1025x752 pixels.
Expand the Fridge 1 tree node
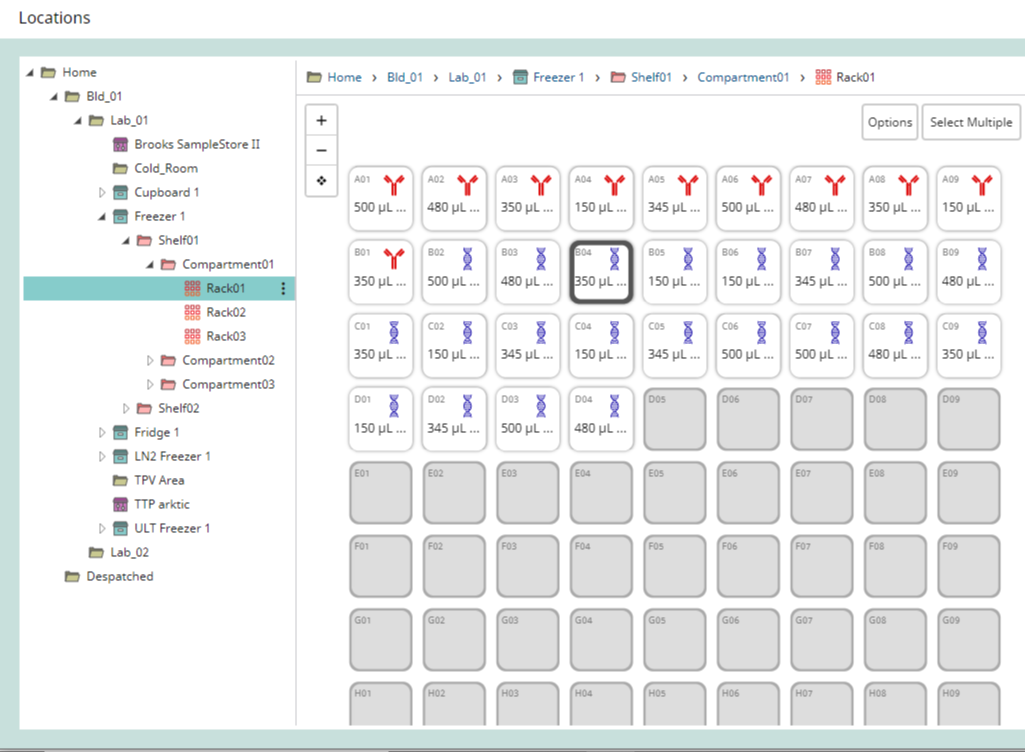click(102, 432)
